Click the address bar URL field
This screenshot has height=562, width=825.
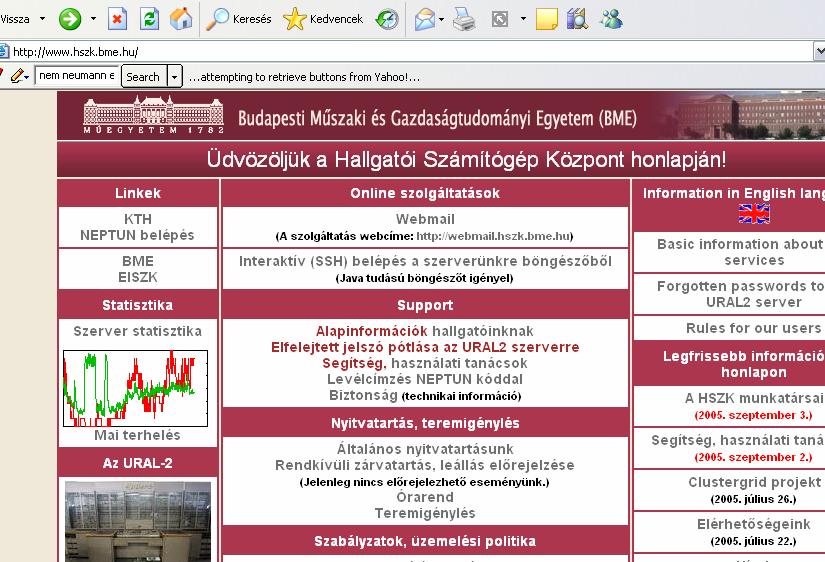pyautogui.click(x=410, y=52)
